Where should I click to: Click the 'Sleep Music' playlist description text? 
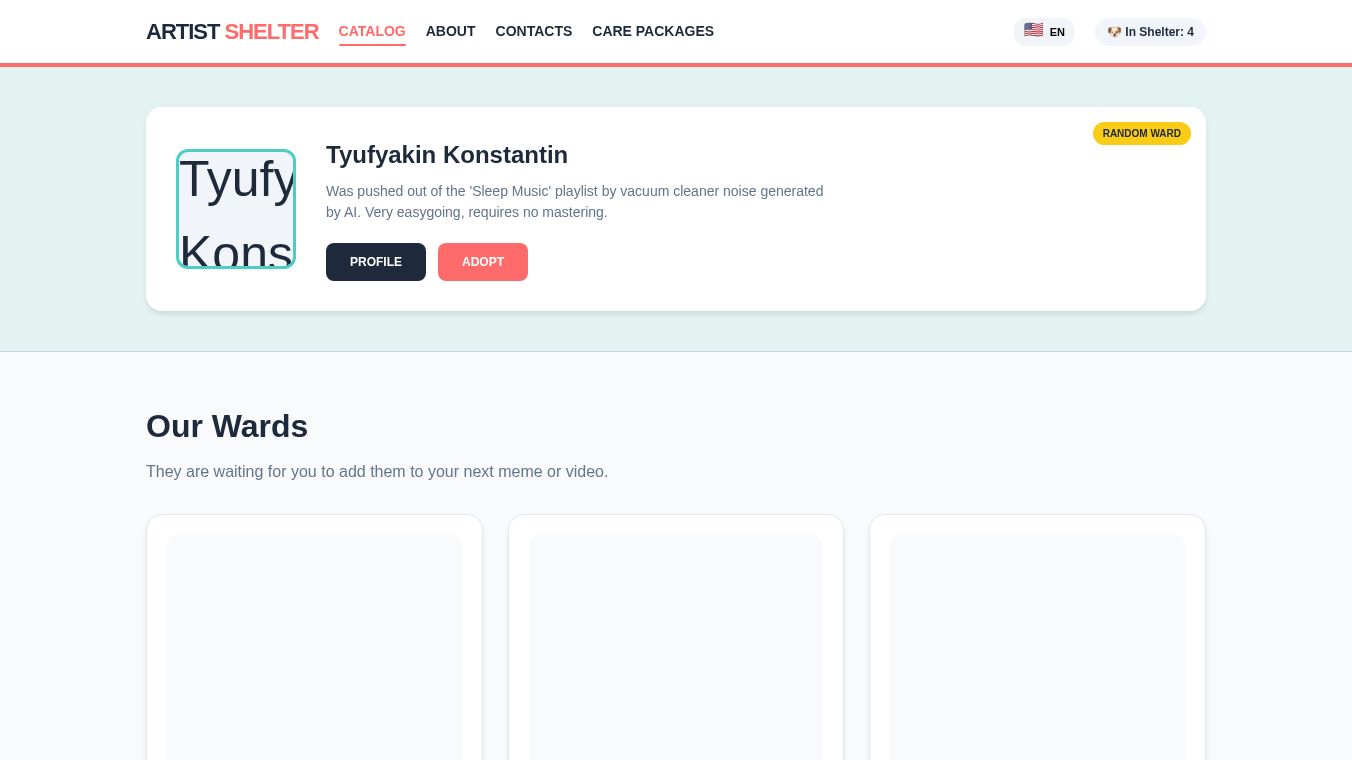575,201
